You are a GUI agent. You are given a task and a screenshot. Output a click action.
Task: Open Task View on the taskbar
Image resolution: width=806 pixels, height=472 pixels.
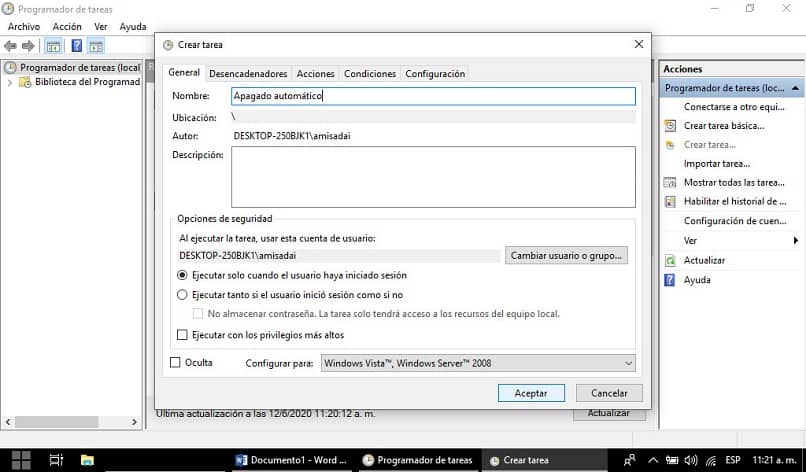click(x=56, y=460)
